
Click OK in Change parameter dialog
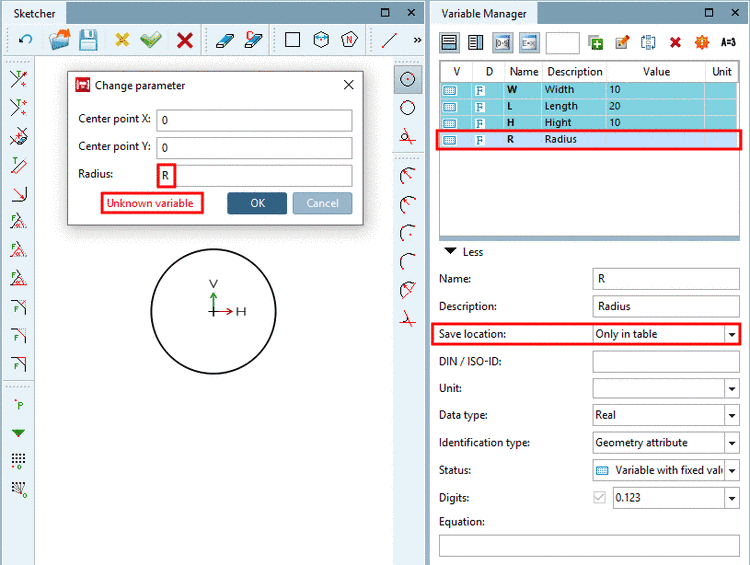pyautogui.click(x=257, y=203)
